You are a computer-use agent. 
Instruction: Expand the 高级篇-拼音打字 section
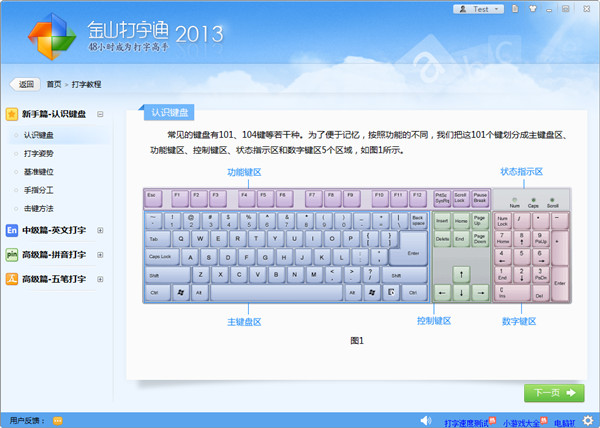101,255
